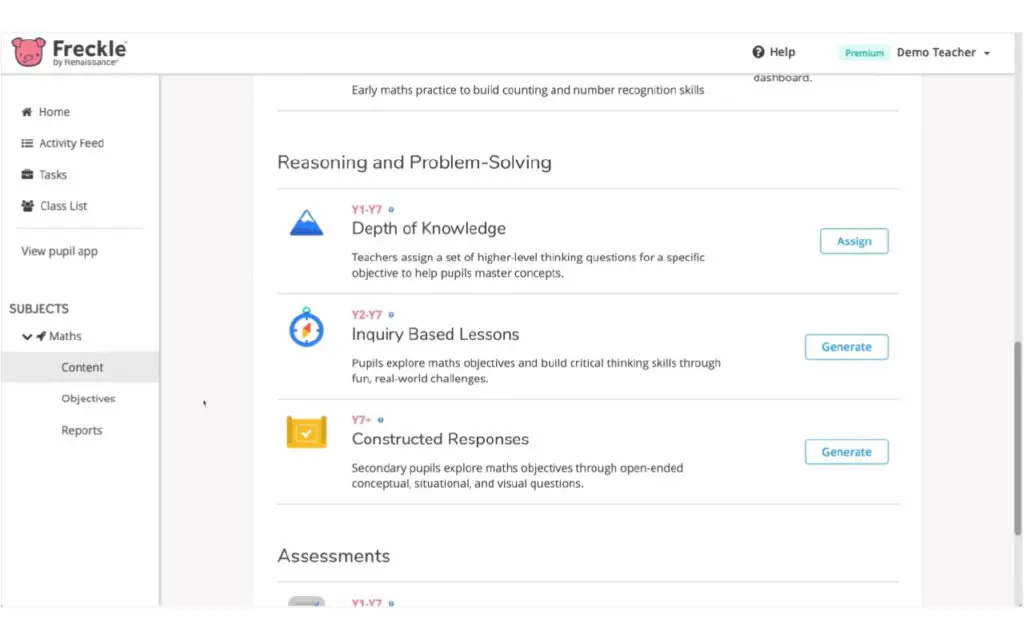
Task: Generate Constructed Responses
Action: pyautogui.click(x=846, y=452)
